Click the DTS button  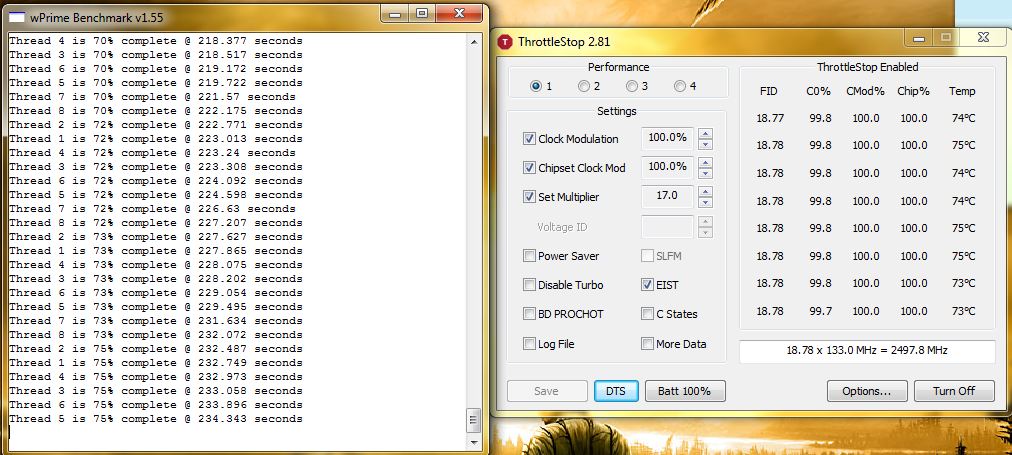tap(616, 391)
